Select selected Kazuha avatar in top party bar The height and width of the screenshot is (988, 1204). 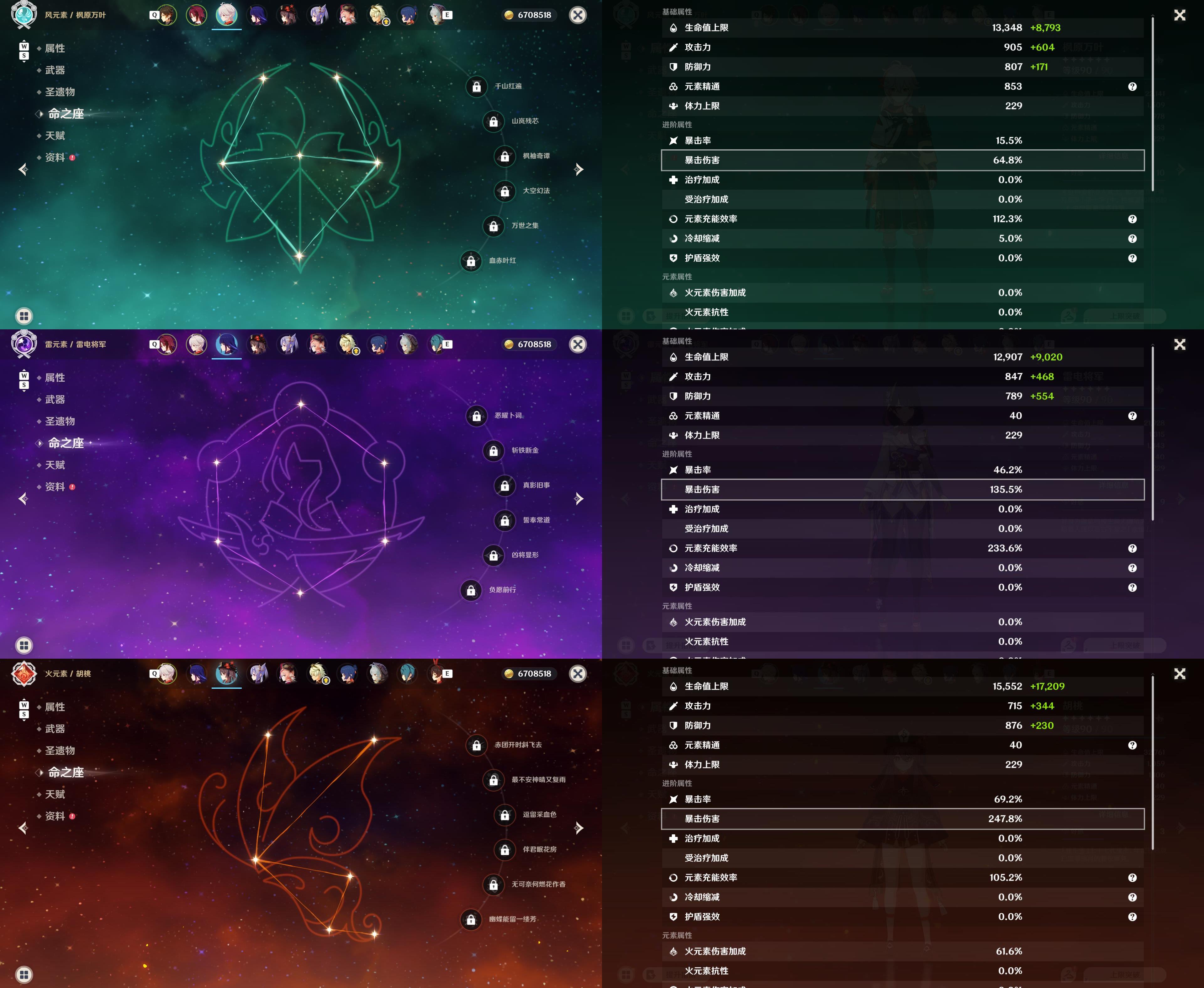pyautogui.click(x=226, y=15)
